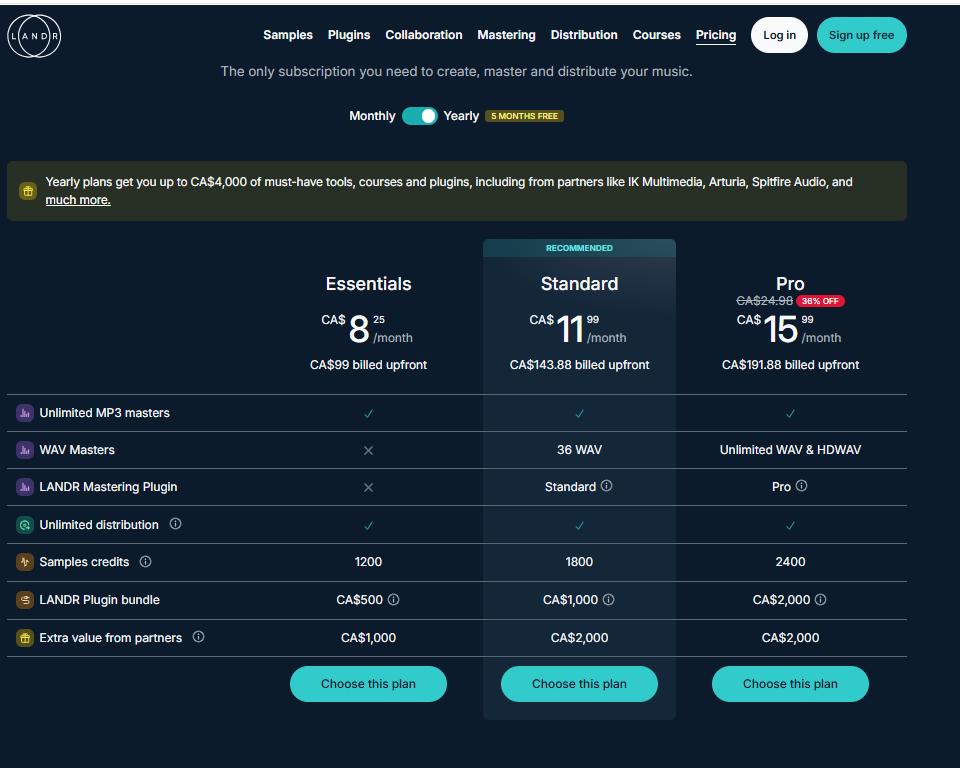Open the Samples menu

coord(288,35)
